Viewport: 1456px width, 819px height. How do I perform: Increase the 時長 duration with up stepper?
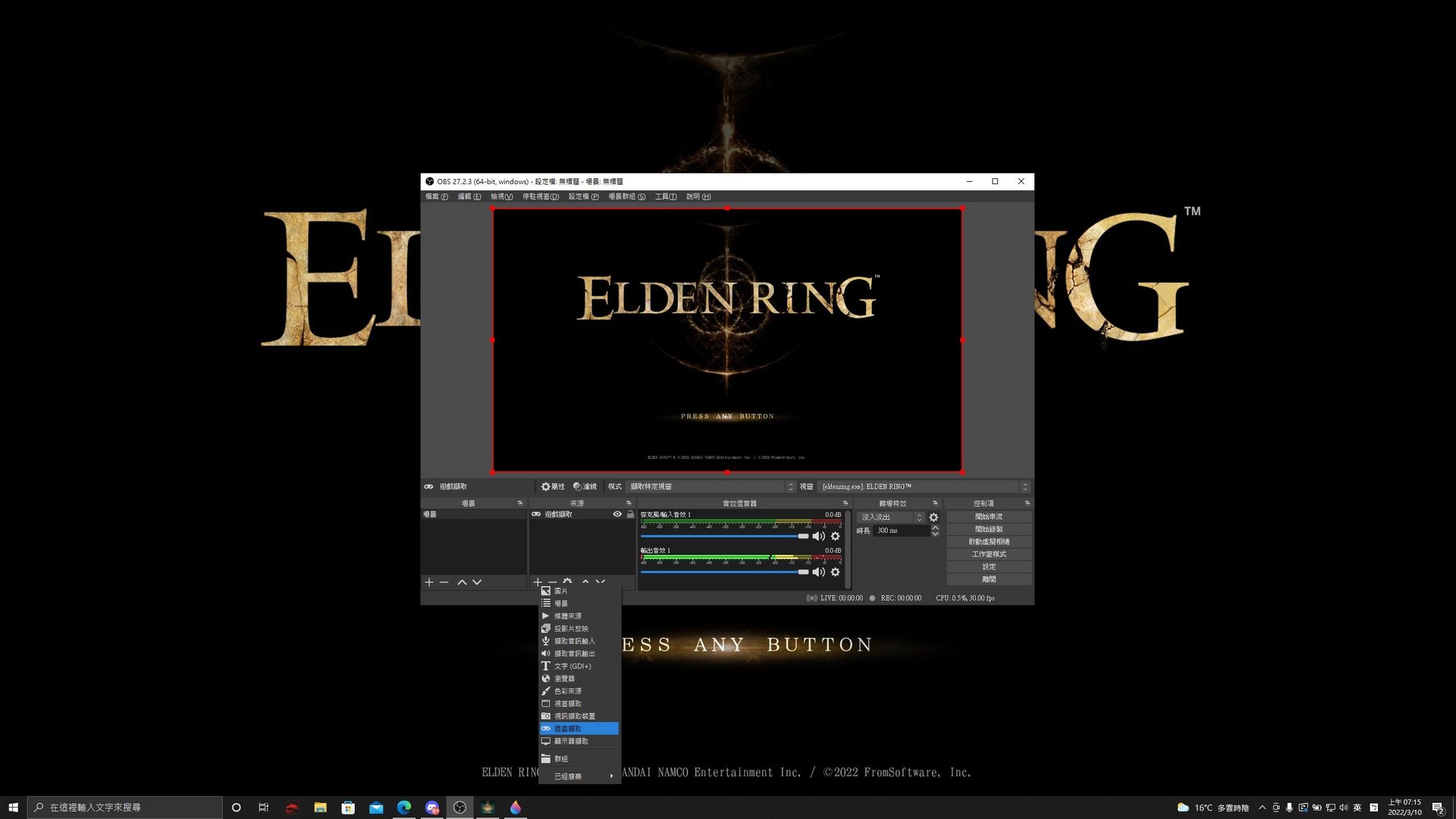[935, 528]
